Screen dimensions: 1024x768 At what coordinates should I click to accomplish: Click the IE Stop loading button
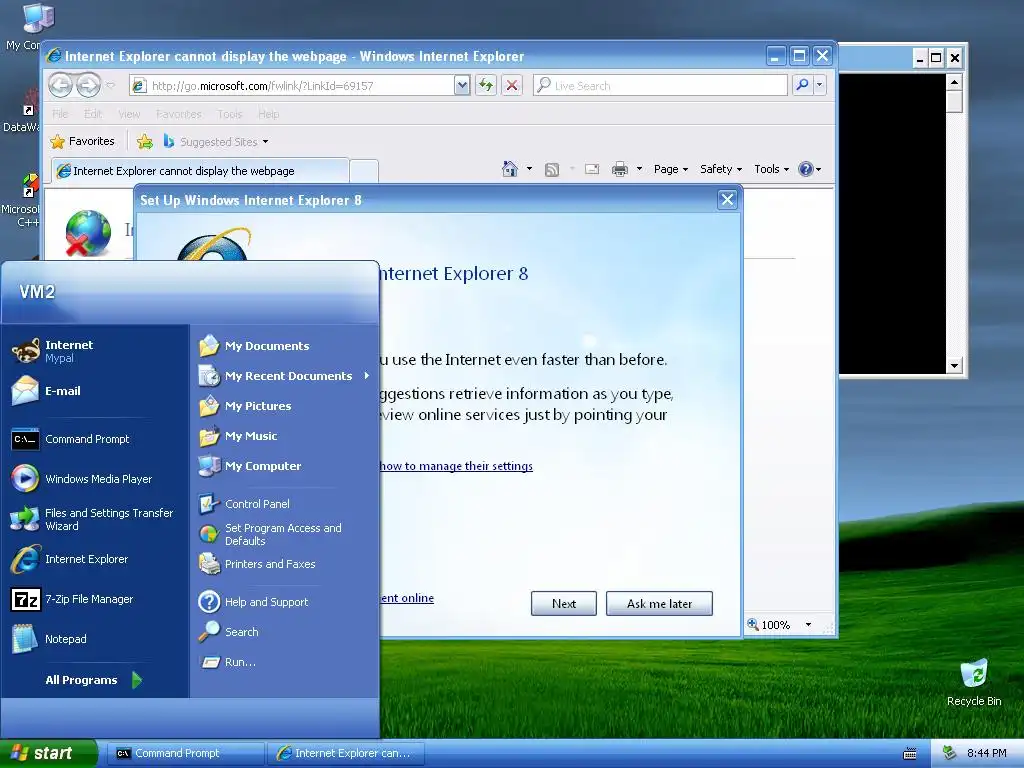[512, 85]
